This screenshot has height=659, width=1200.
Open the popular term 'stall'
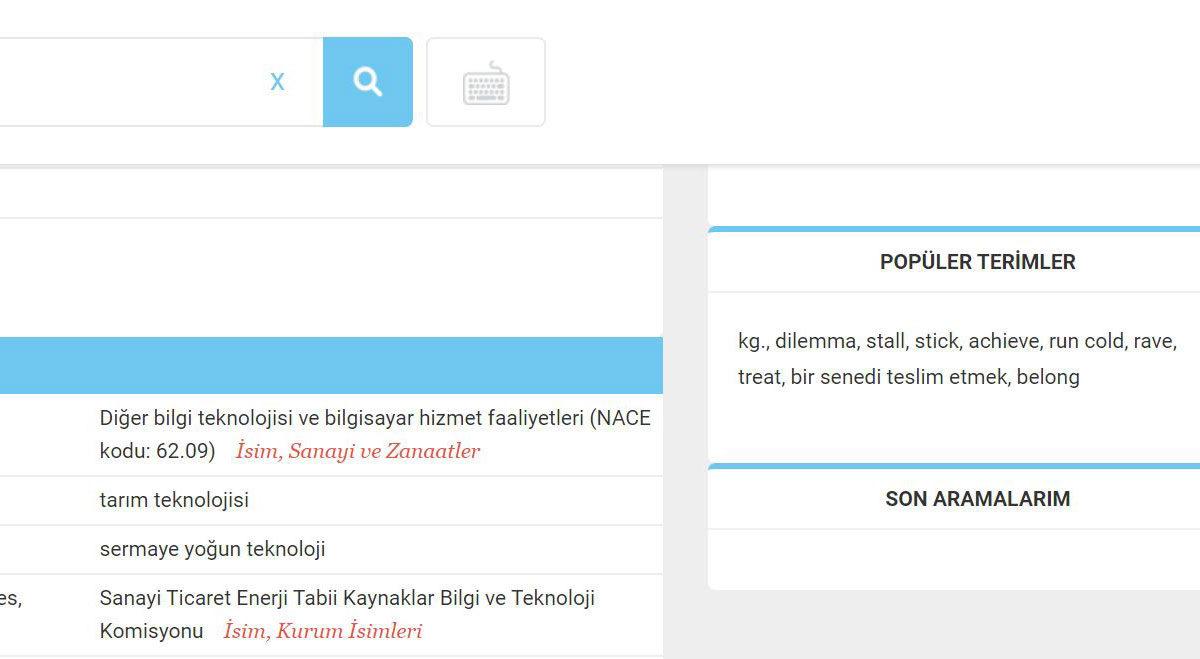(x=886, y=340)
